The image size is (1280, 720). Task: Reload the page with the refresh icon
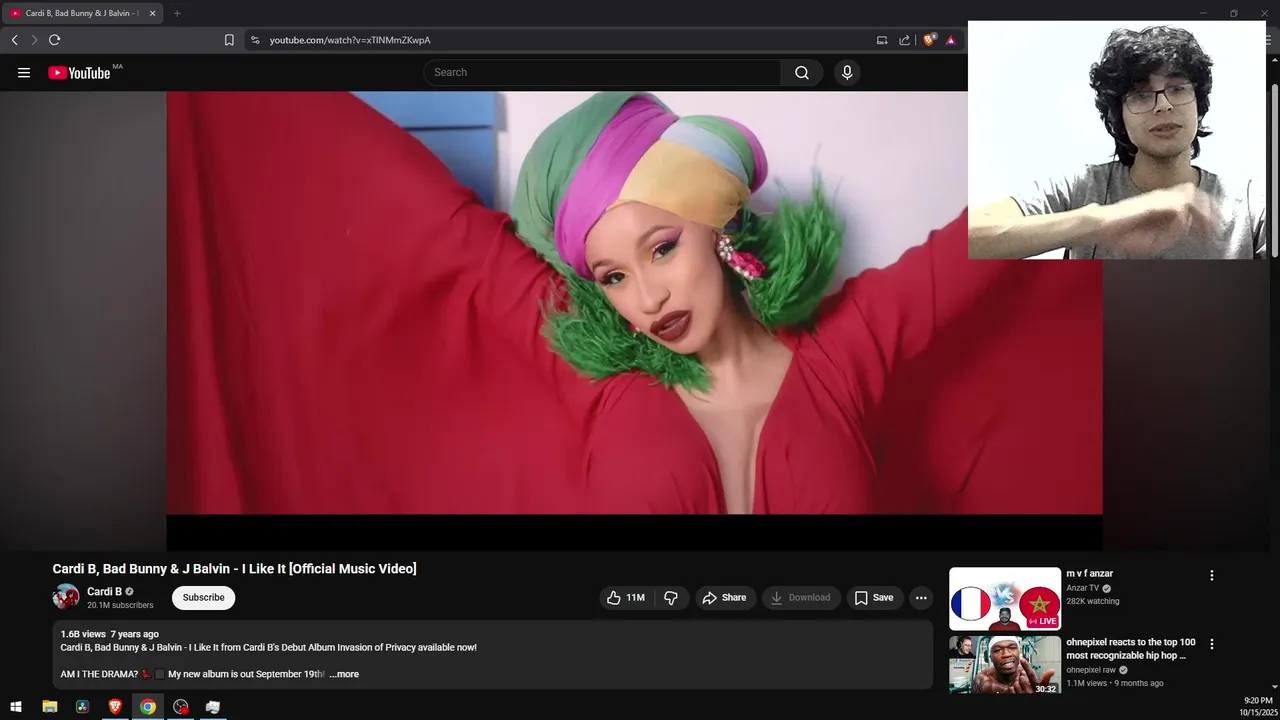(x=54, y=40)
